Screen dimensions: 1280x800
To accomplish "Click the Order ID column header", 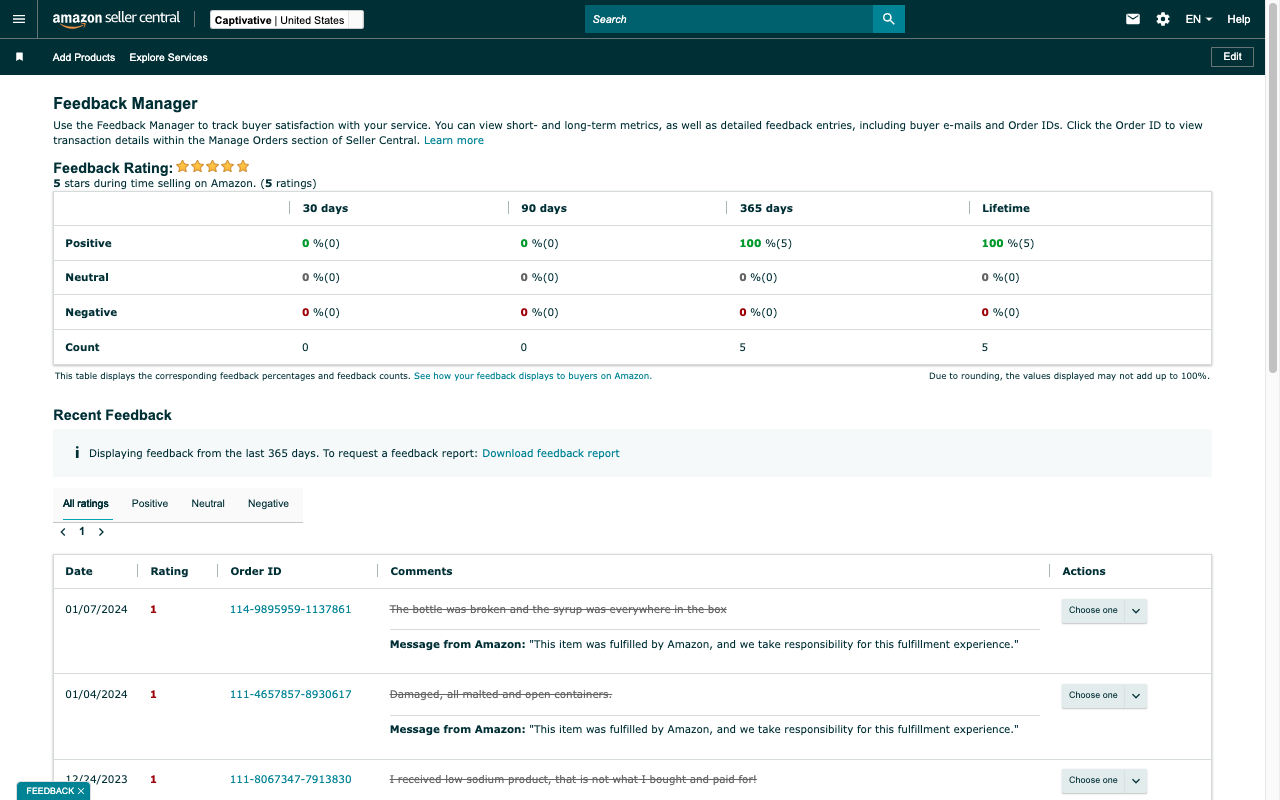I will tap(256, 571).
